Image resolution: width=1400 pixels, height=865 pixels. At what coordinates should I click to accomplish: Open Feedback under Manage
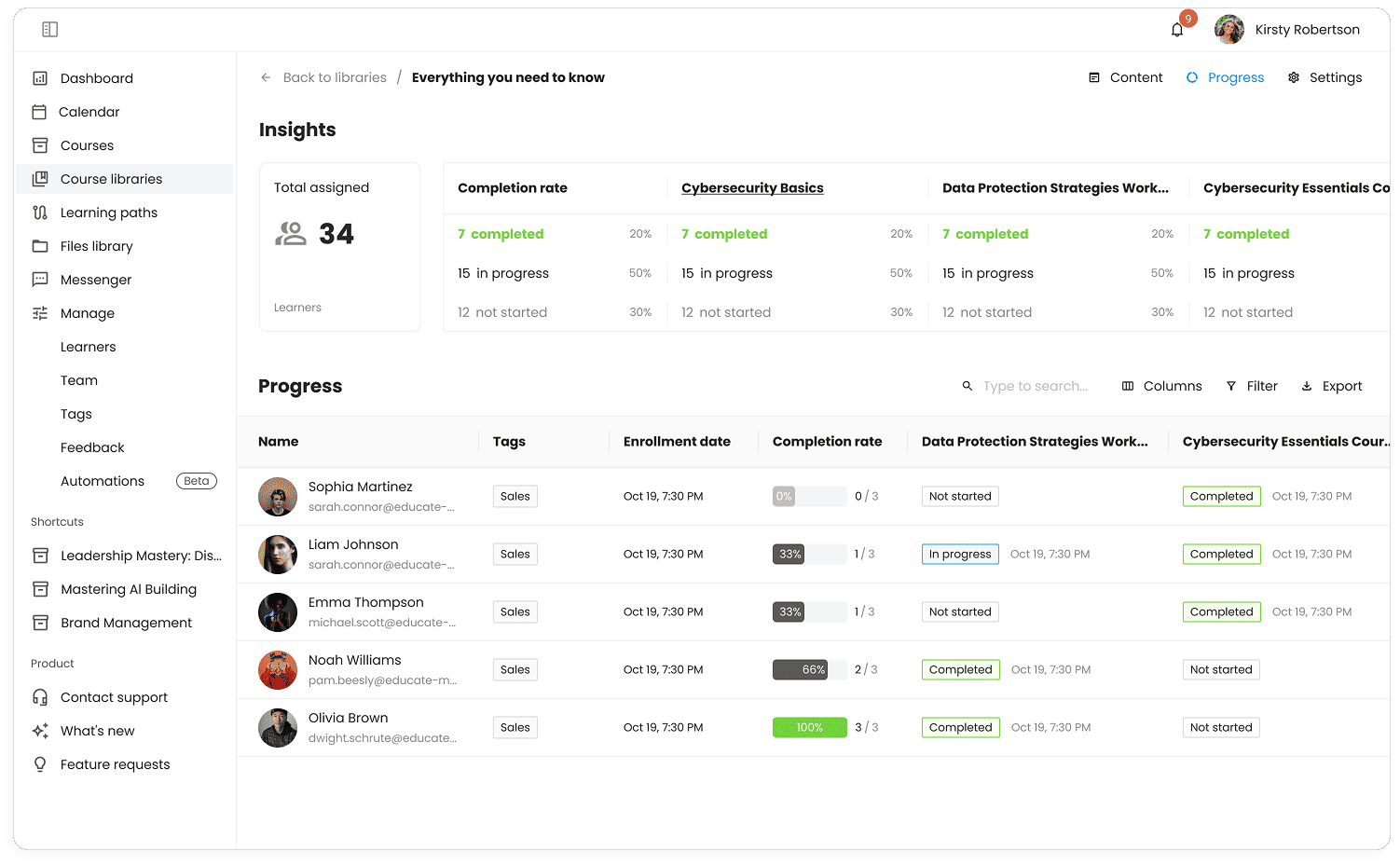tap(92, 447)
